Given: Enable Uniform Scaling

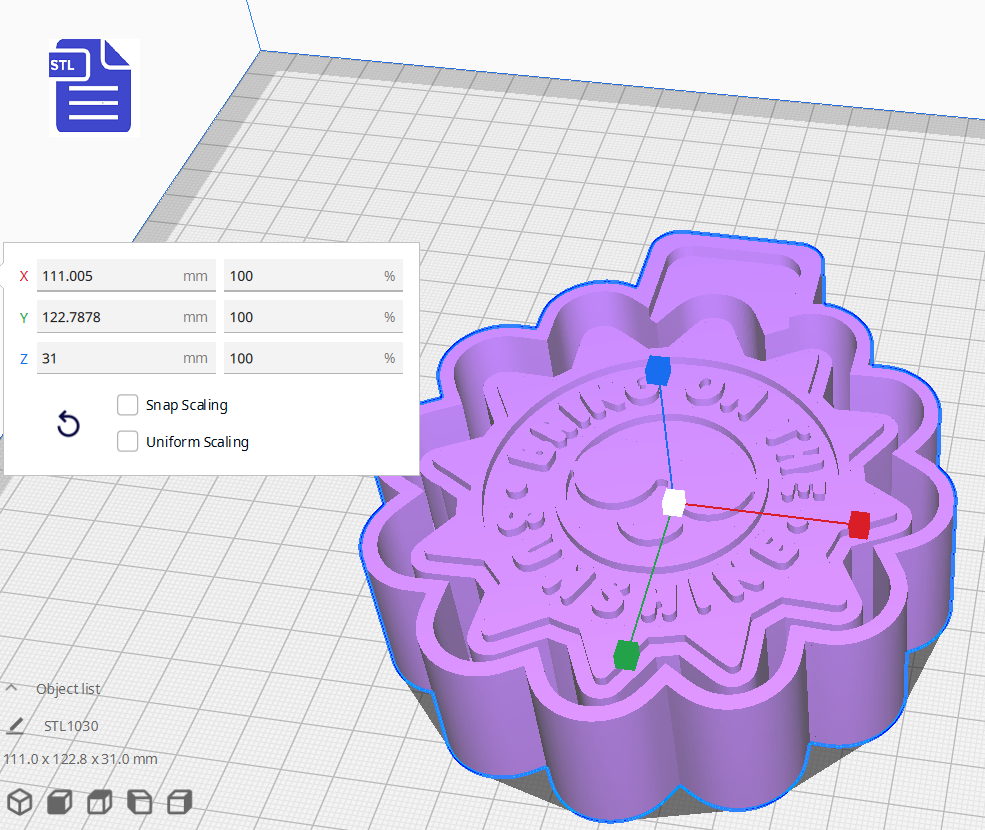Looking at the screenshot, I should 127,441.
